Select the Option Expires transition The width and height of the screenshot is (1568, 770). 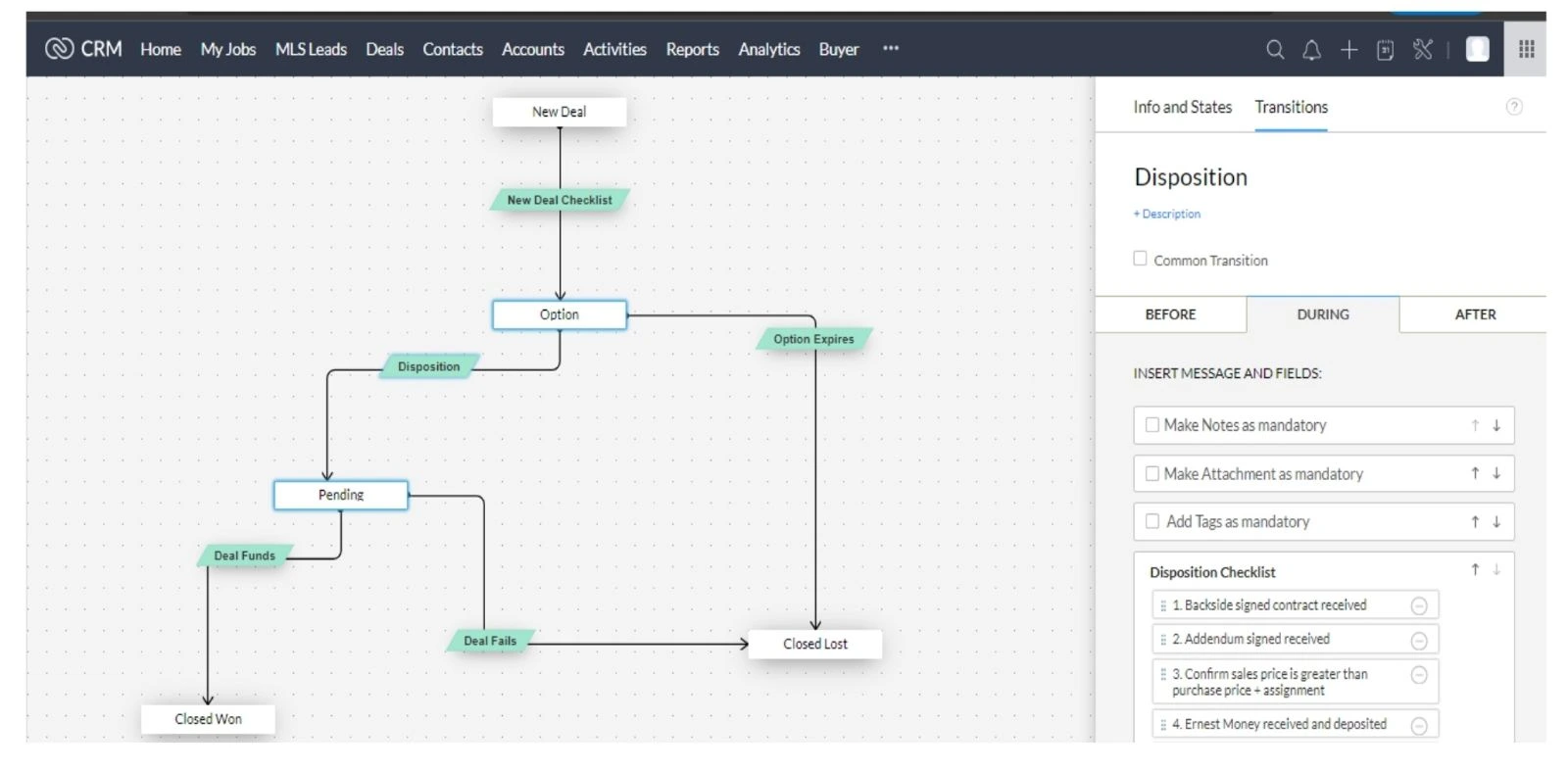pyautogui.click(x=813, y=339)
